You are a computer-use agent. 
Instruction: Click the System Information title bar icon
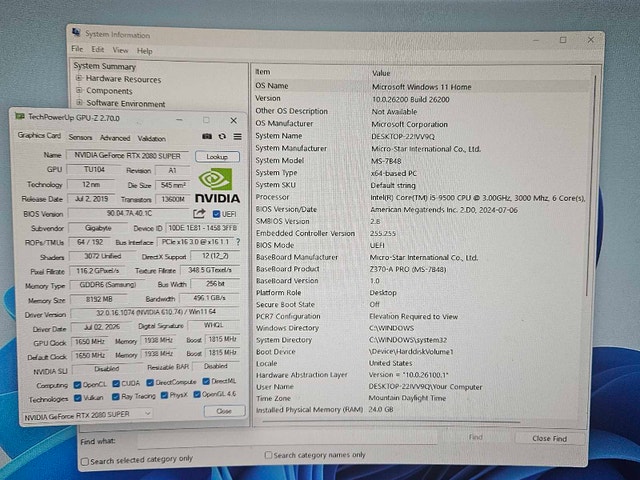pos(76,33)
